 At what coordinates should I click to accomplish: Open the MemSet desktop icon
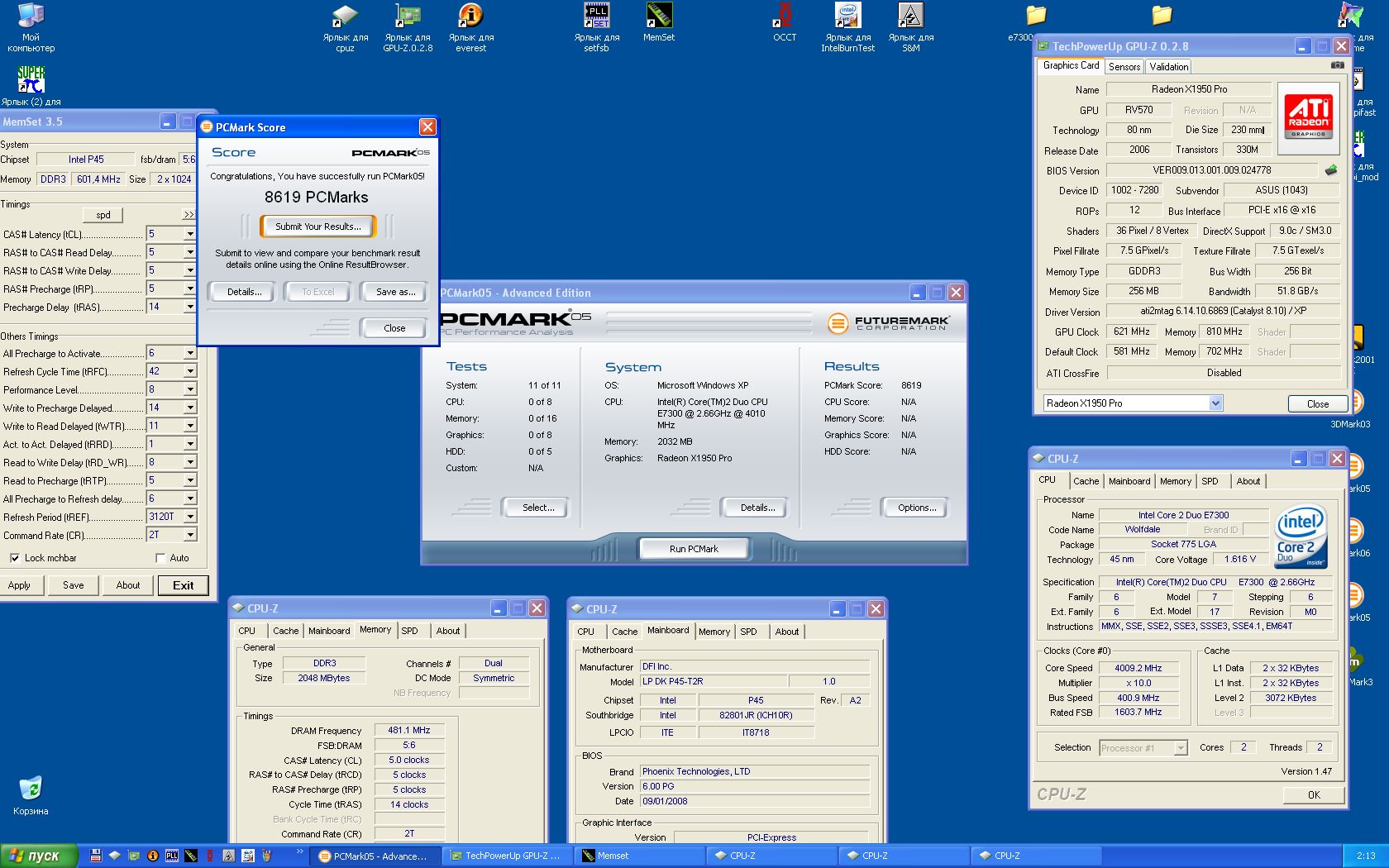point(658,22)
